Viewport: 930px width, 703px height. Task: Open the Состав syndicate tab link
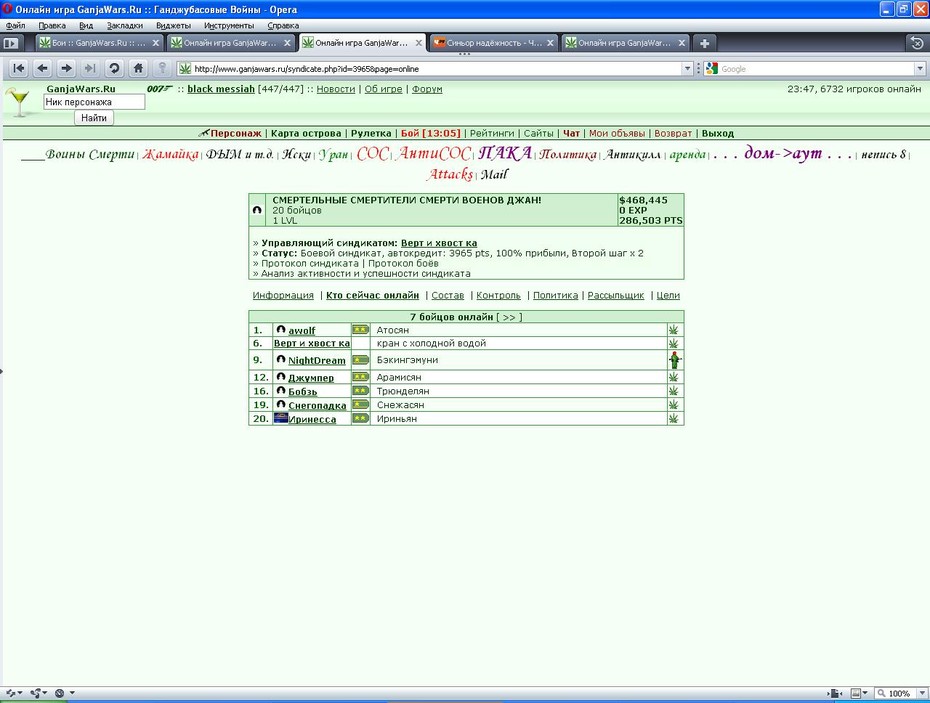coord(448,295)
